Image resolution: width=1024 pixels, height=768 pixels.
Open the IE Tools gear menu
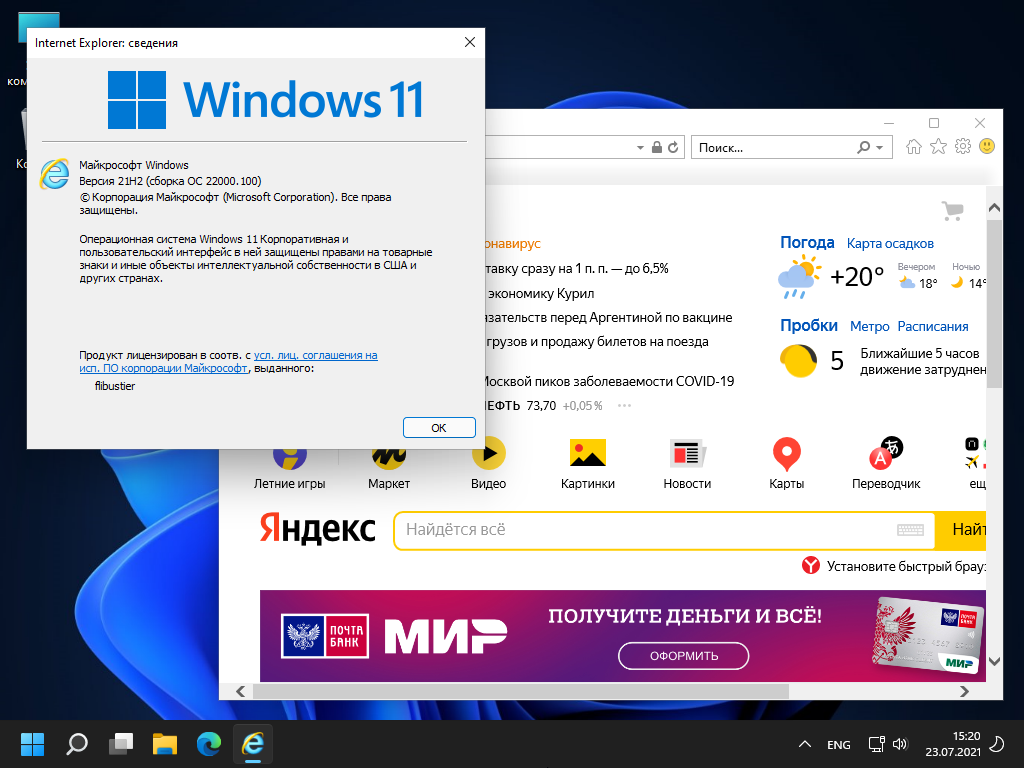click(963, 147)
